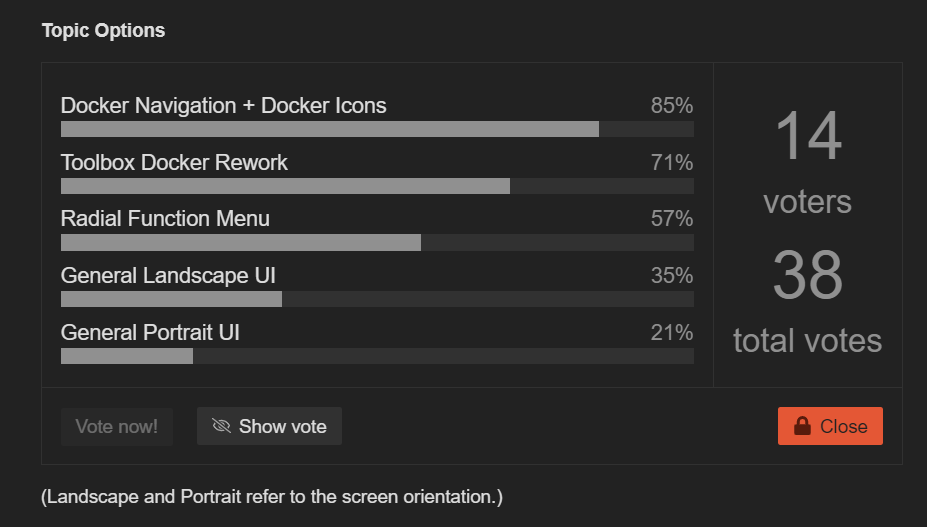This screenshot has width=927, height=527.
Task: Click the 71% percentage label
Action: tap(671, 162)
